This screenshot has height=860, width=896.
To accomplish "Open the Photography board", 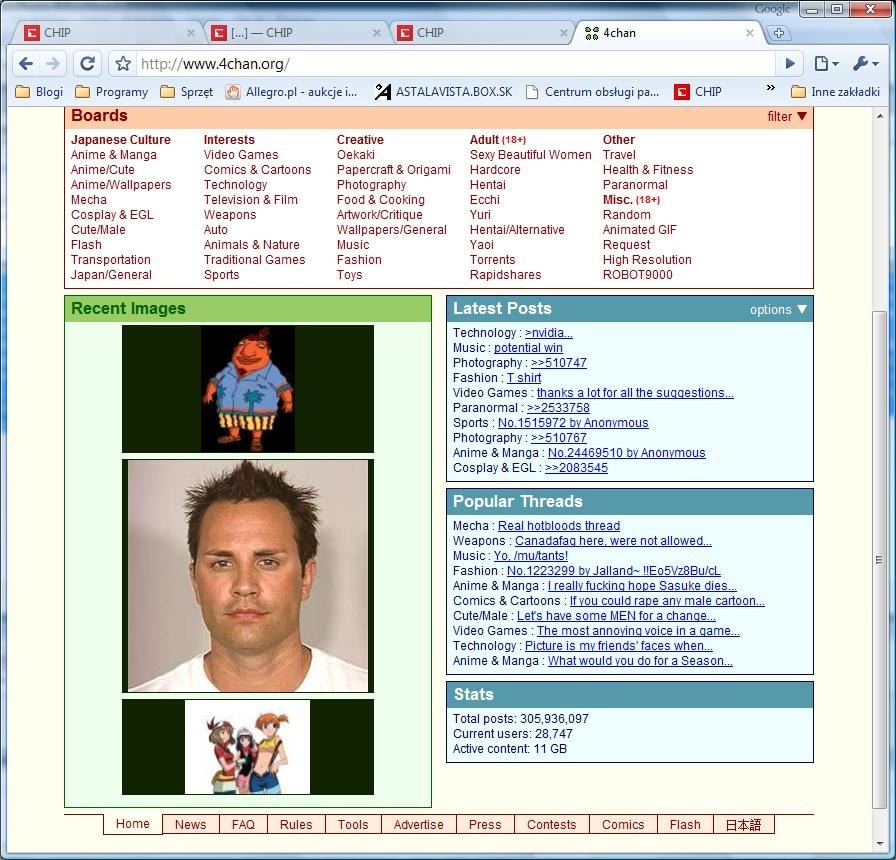I will click(371, 185).
